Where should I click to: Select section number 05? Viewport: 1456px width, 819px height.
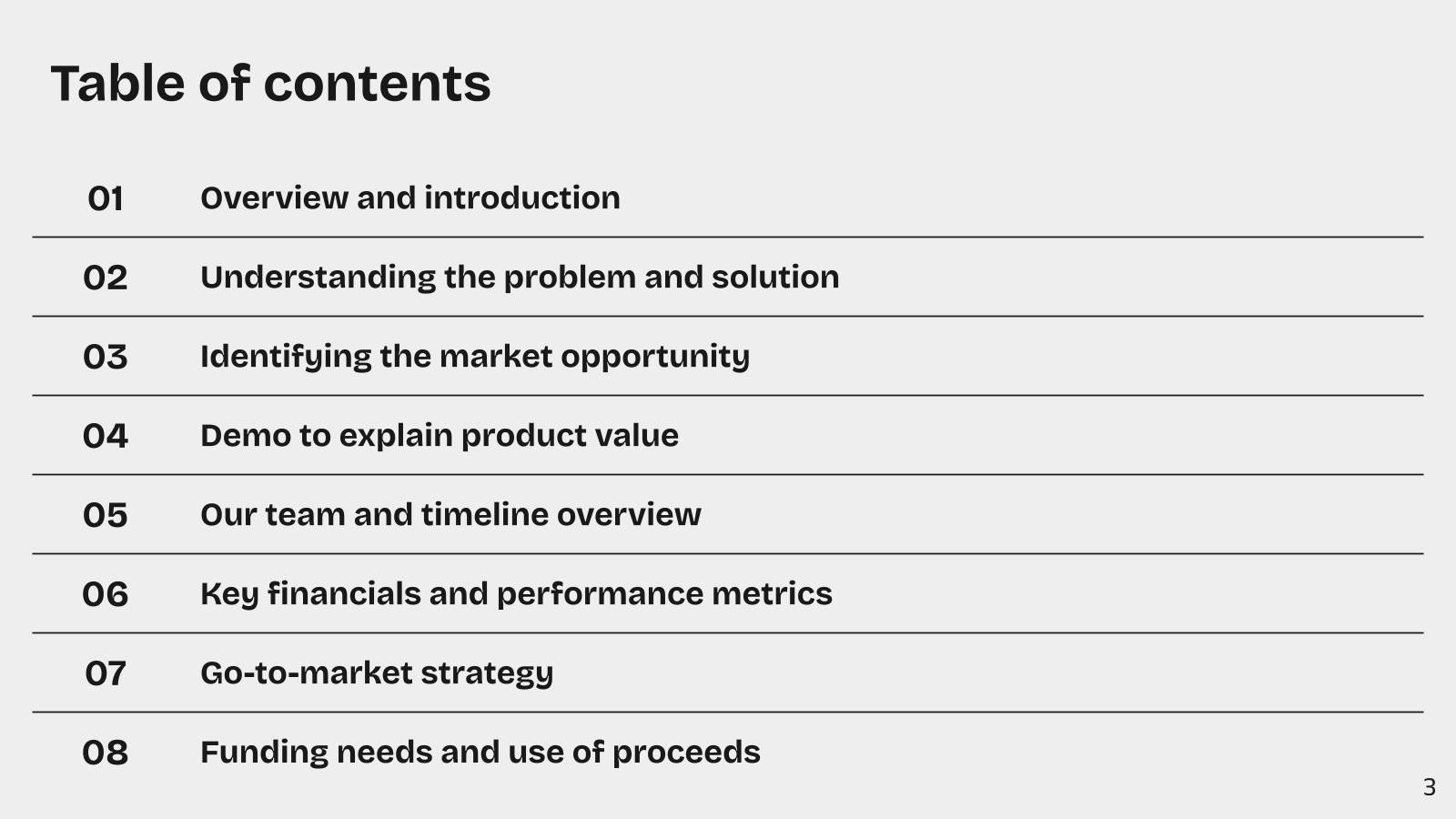click(x=106, y=515)
